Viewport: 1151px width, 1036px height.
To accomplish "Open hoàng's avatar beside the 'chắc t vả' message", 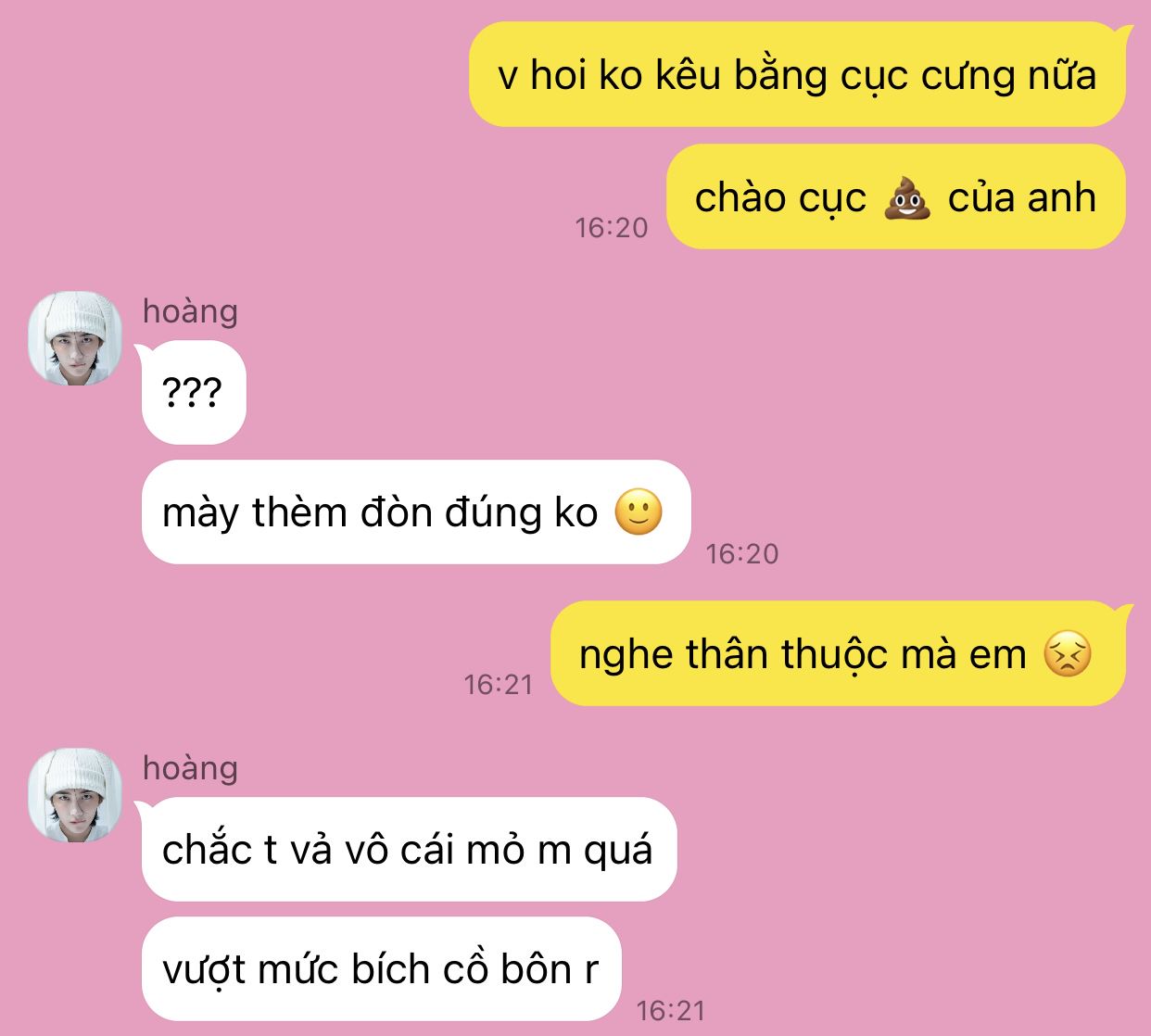I will 75,795.
